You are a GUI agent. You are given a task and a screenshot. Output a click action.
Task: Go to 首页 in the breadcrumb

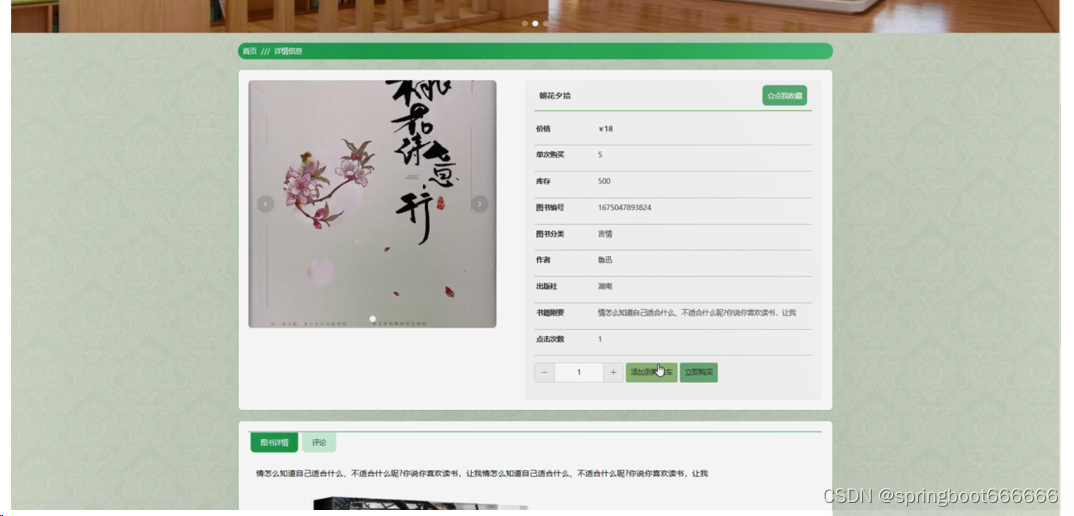(x=249, y=51)
